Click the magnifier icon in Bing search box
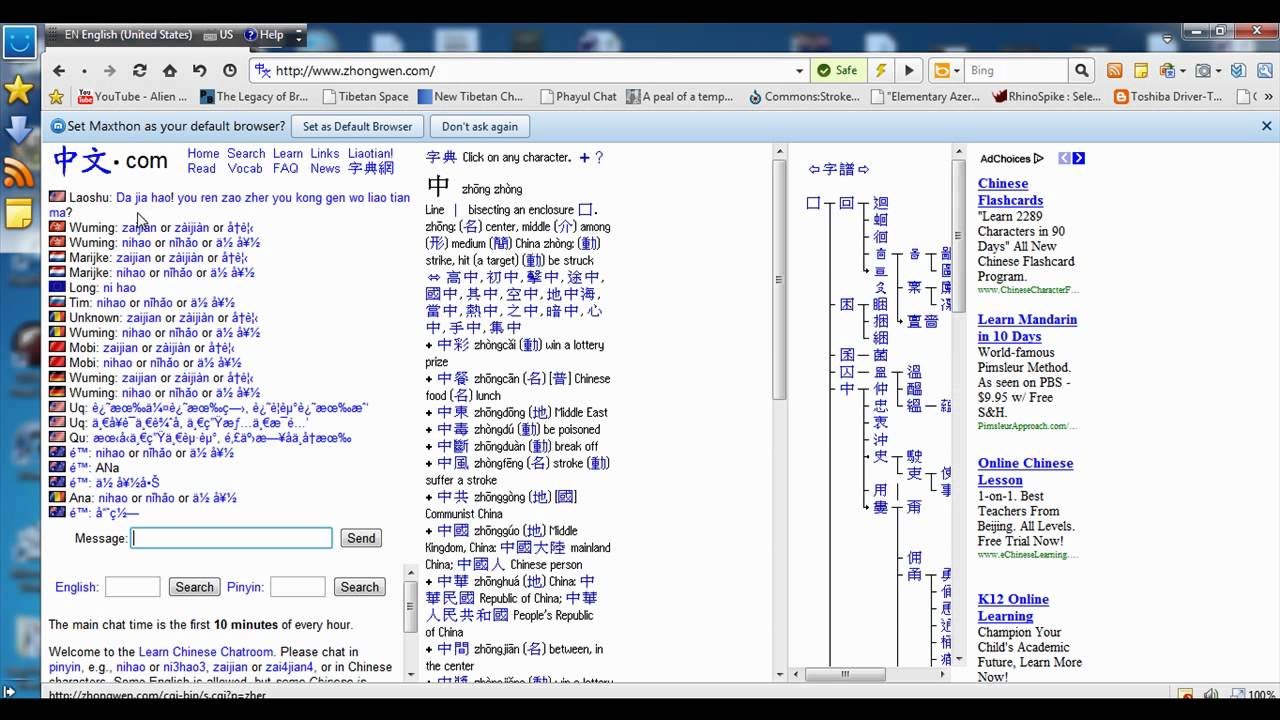This screenshot has height=720, width=1280. click(1081, 70)
